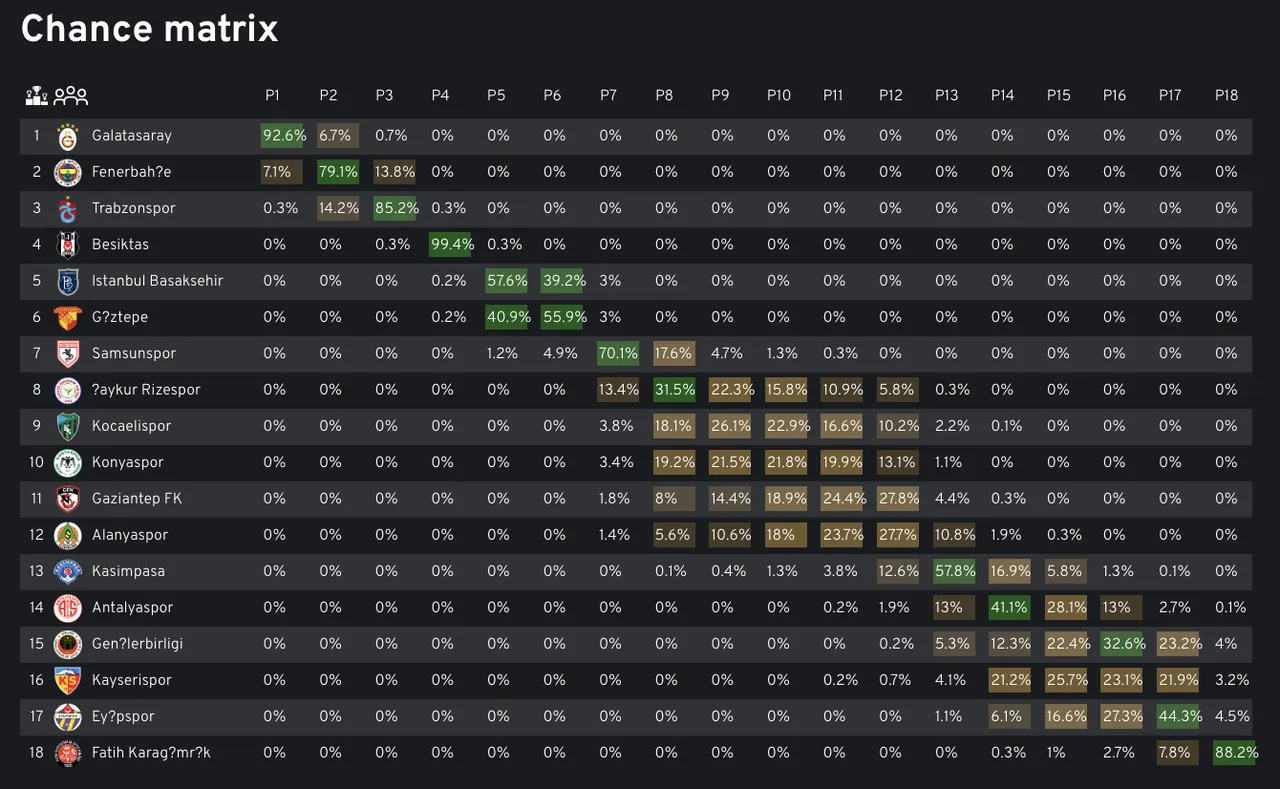Open the Konyaspor team name link

[127, 462]
